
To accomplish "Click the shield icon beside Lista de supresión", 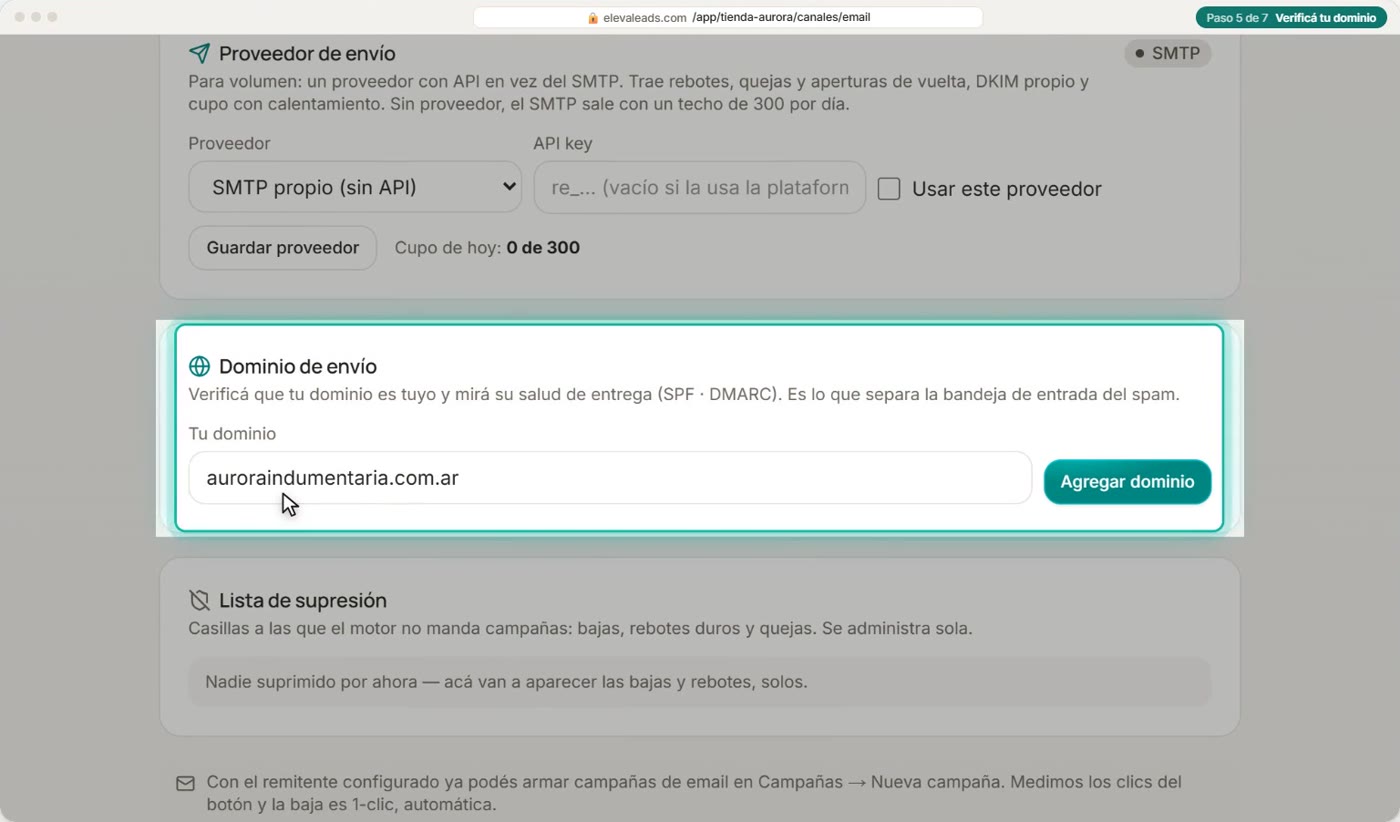I will pyautogui.click(x=199, y=600).
